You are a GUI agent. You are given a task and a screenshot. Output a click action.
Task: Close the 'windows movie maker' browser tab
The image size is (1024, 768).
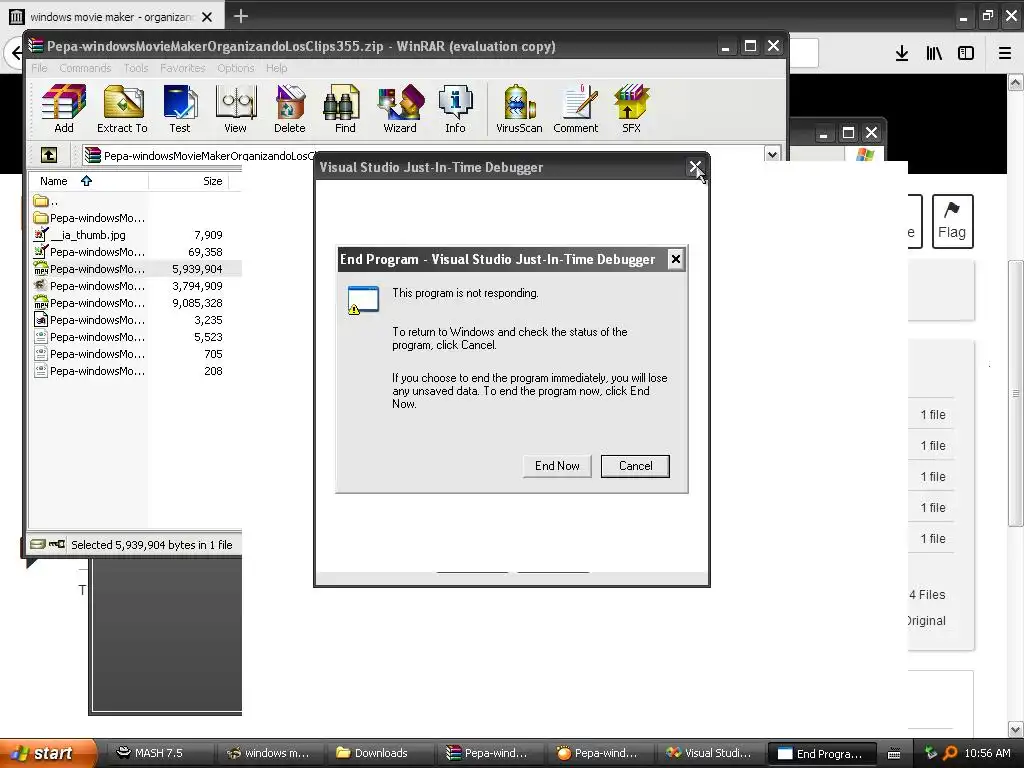(x=207, y=17)
